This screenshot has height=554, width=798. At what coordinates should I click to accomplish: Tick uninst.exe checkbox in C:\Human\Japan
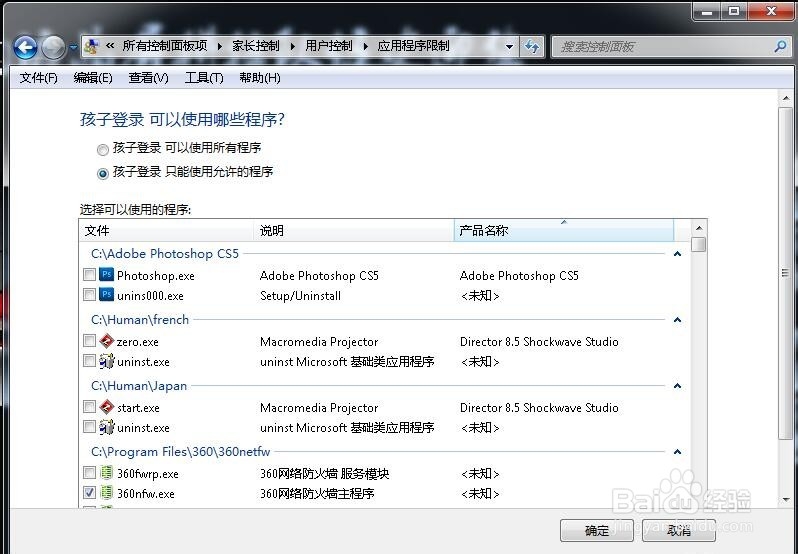click(90, 426)
